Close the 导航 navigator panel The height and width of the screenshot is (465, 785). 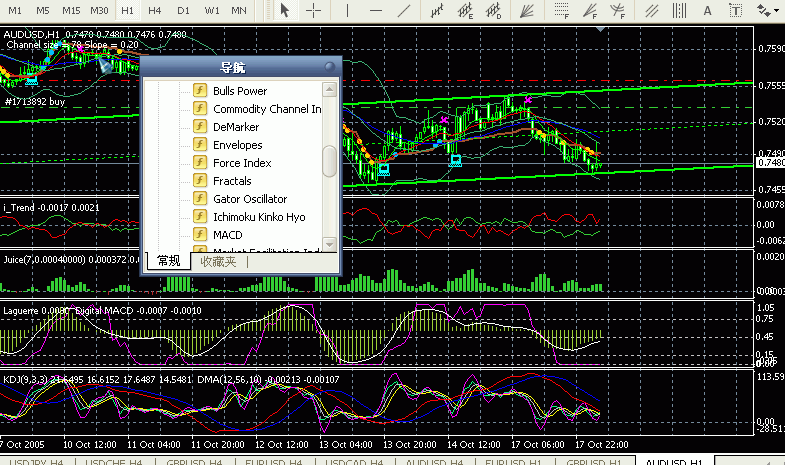(x=330, y=68)
